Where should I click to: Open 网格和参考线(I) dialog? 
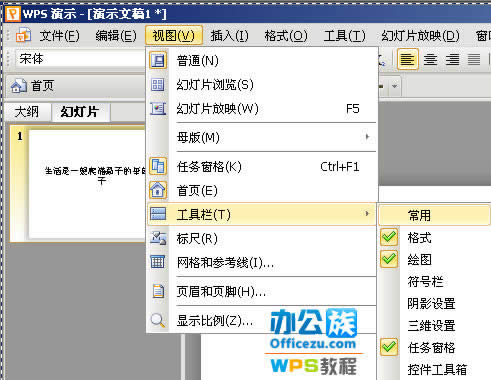point(262,262)
